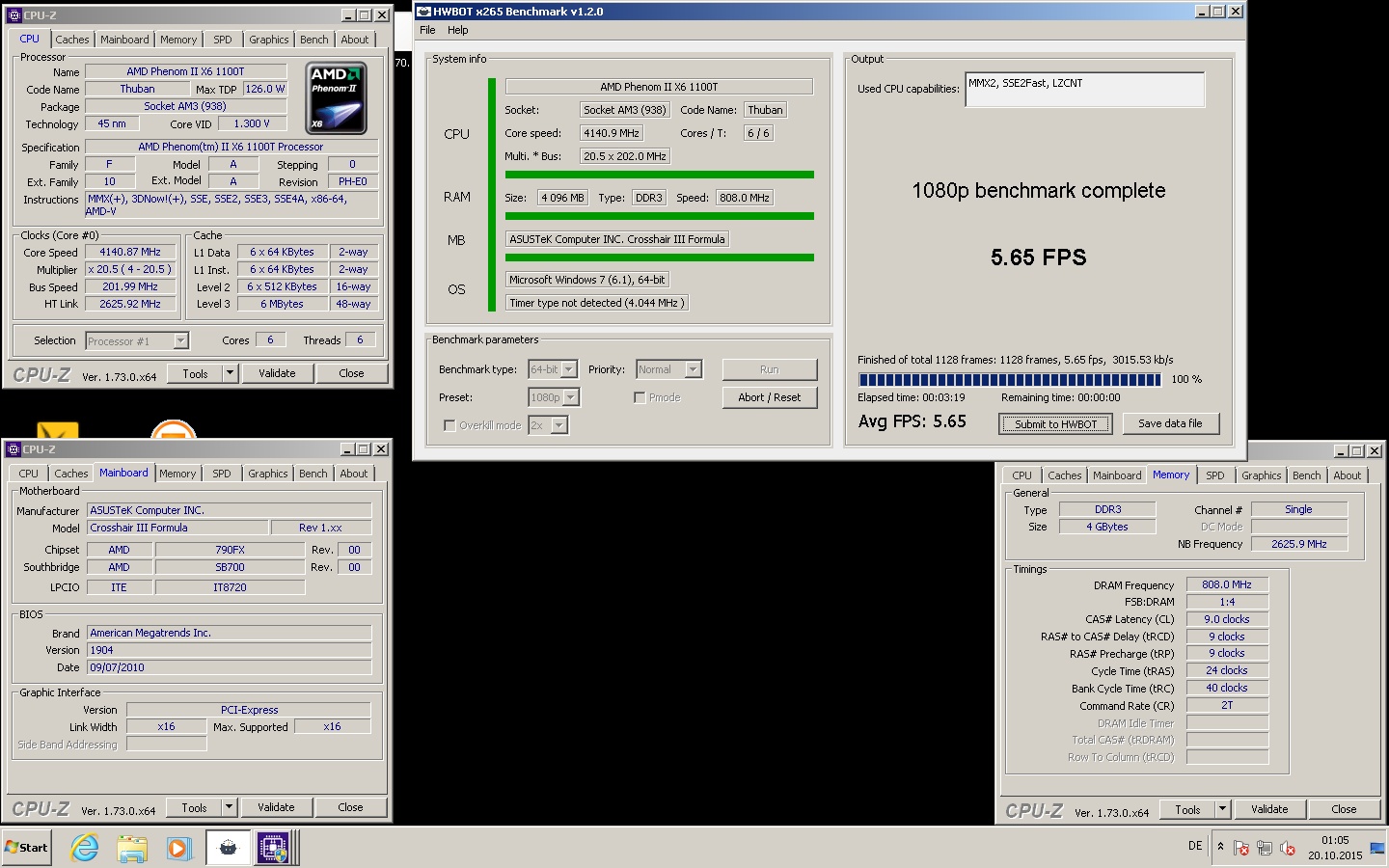Image resolution: width=1389 pixels, height=868 pixels.
Task: Switch to CPU-Z taskbar icon
Action: coord(274,848)
